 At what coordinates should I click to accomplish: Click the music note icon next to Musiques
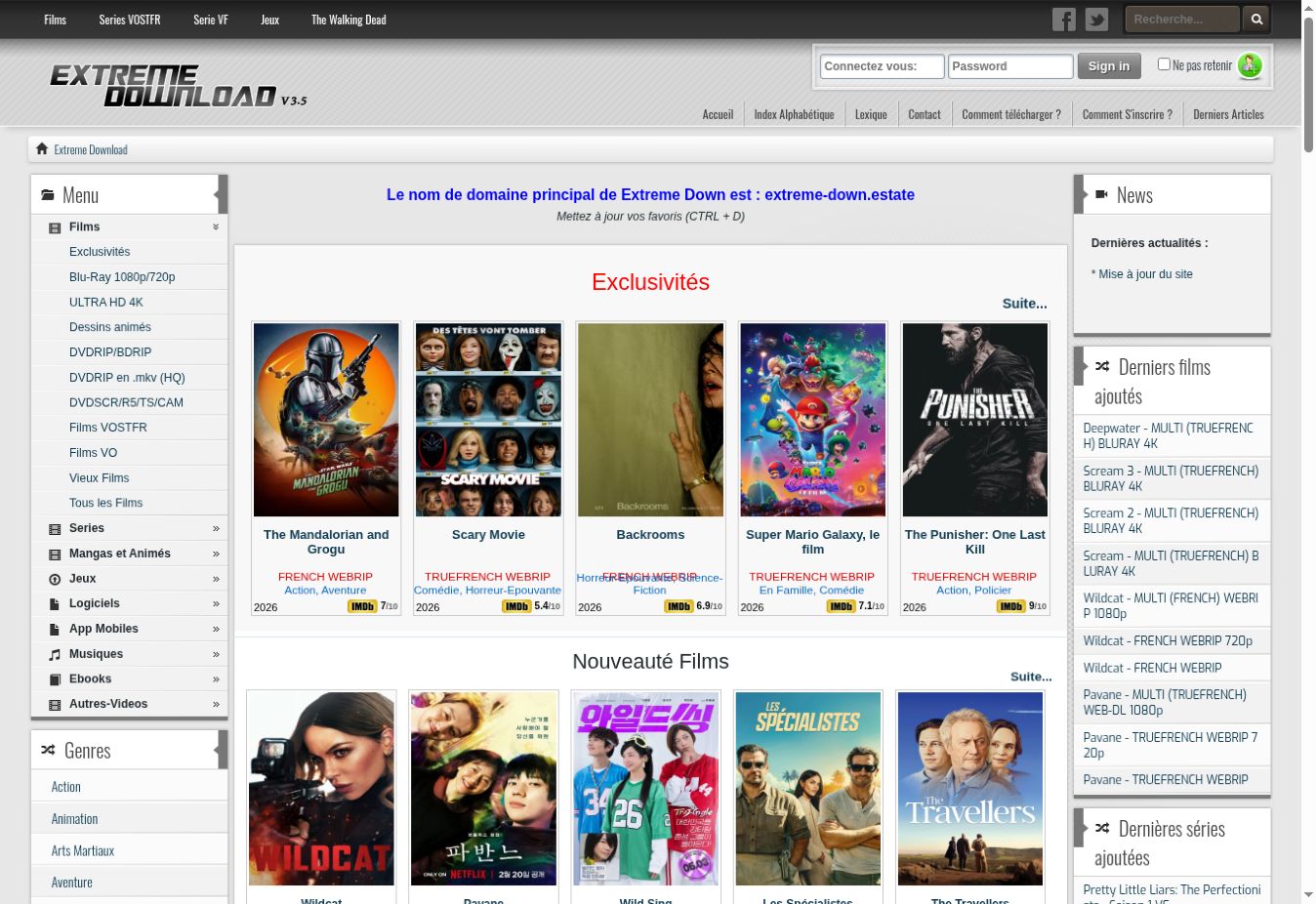55,655
